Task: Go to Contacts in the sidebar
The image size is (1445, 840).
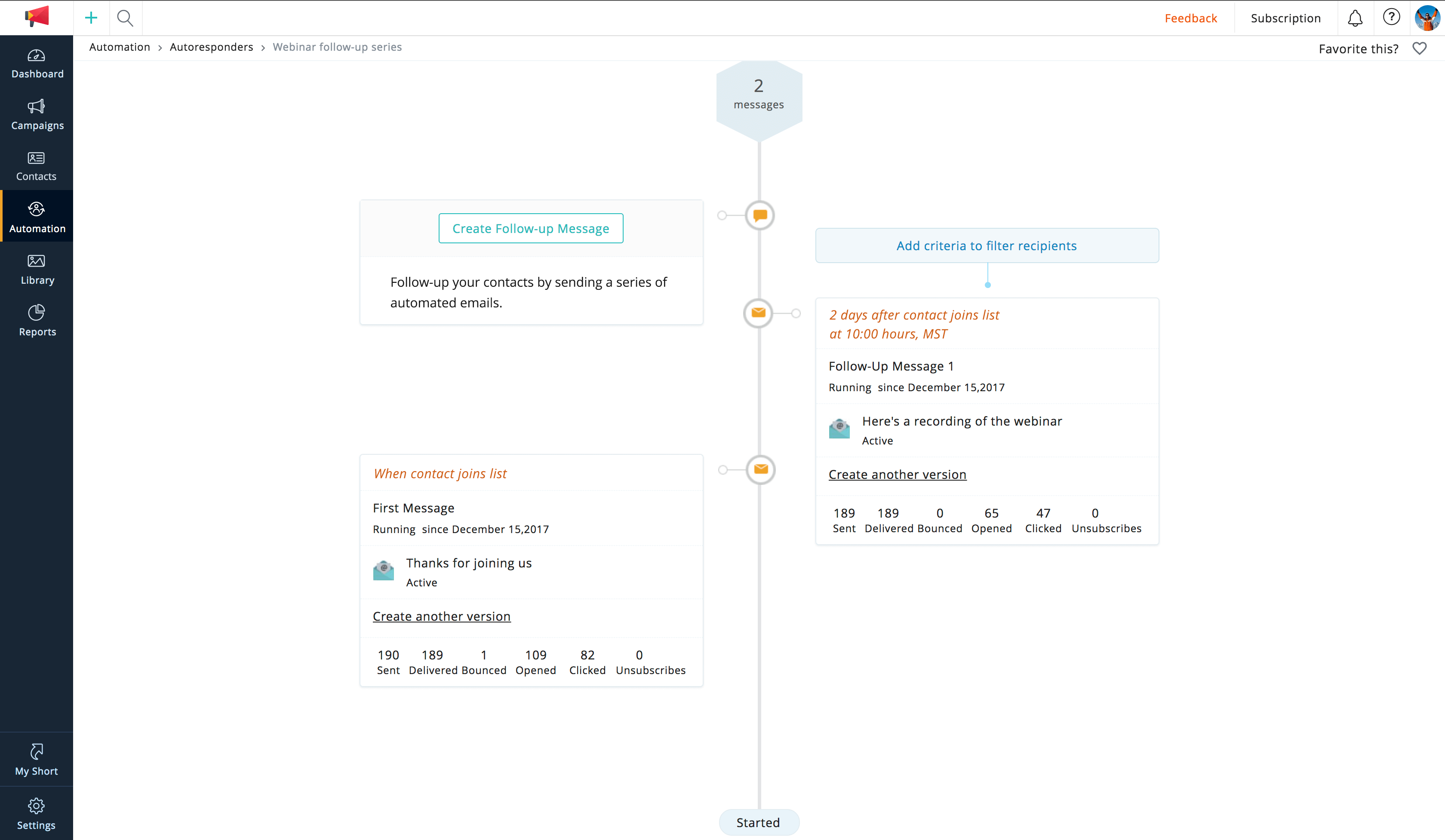Action: [x=37, y=166]
